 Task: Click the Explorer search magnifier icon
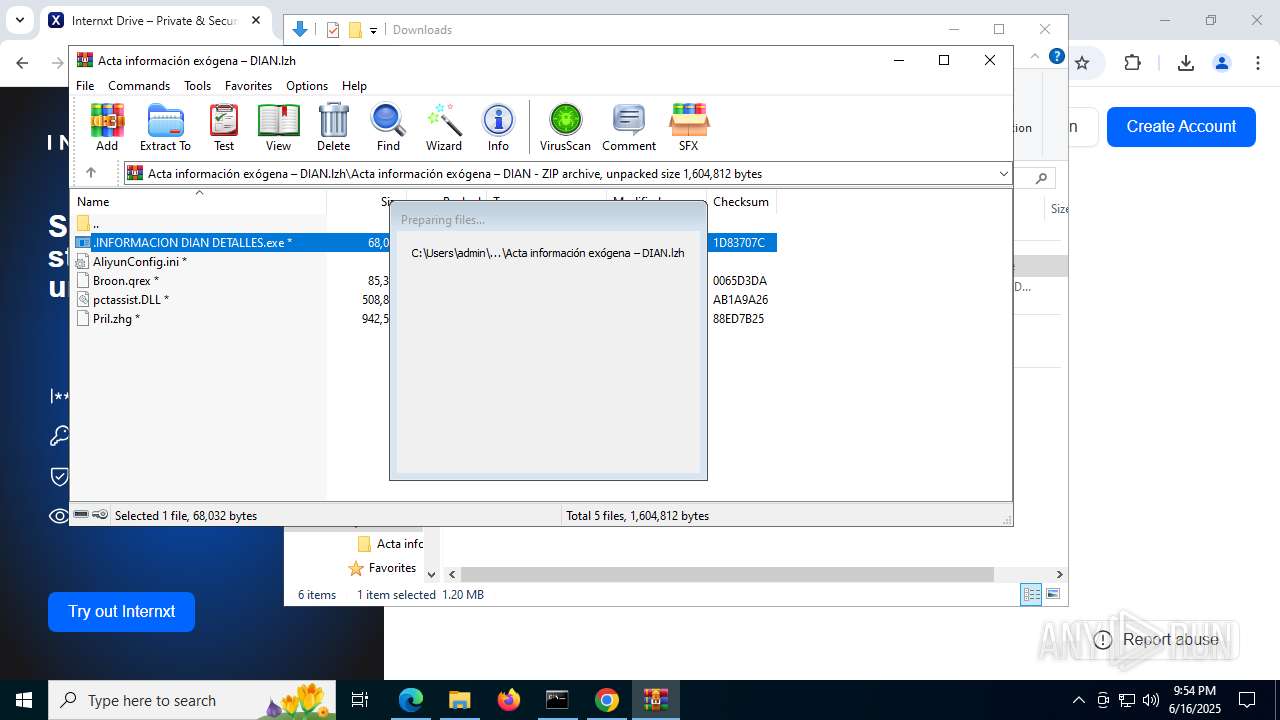[1041, 179]
